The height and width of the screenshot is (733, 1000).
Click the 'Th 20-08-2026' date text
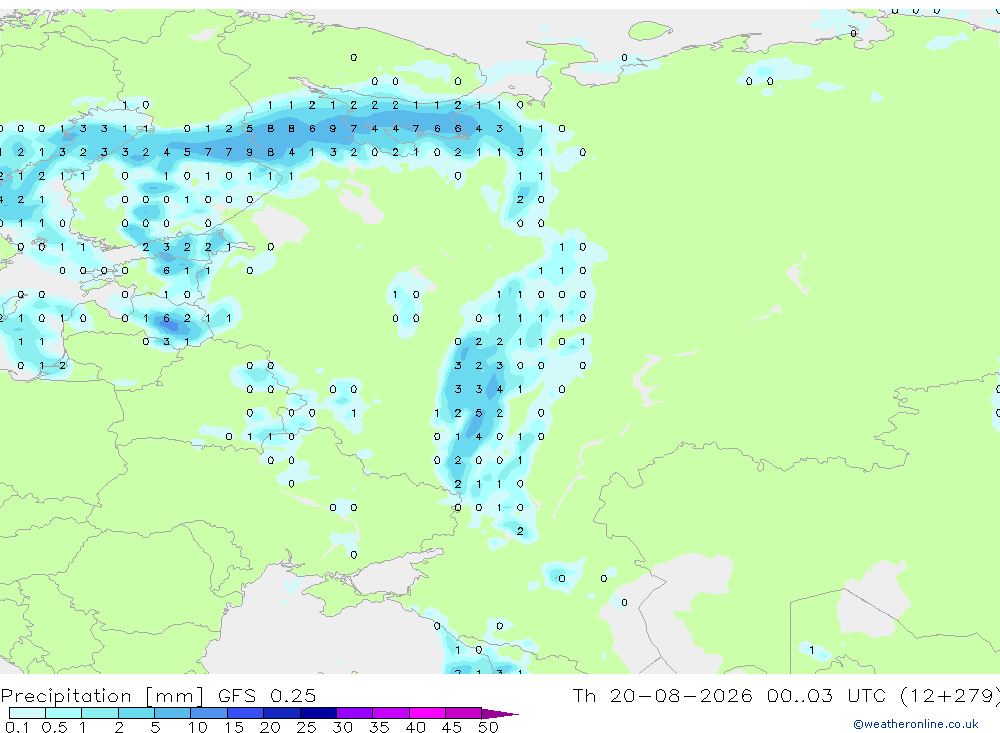[x=663, y=695]
